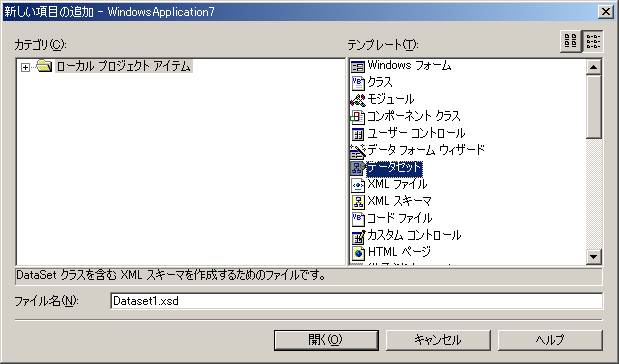Click the XML スキーマ template icon
This screenshot has width=619, height=364.
click(x=358, y=202)
